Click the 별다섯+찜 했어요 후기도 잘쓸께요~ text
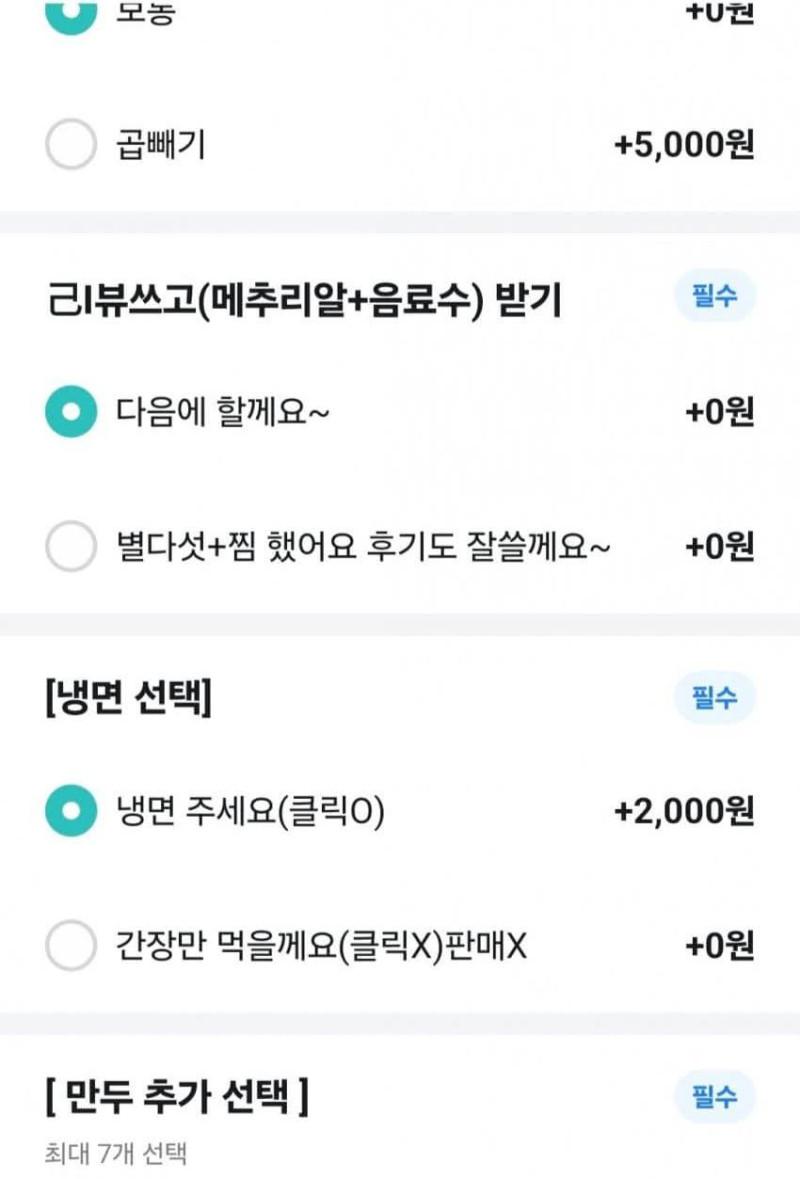The width and height of the screenshot is (800, 1179). (363, 547)
